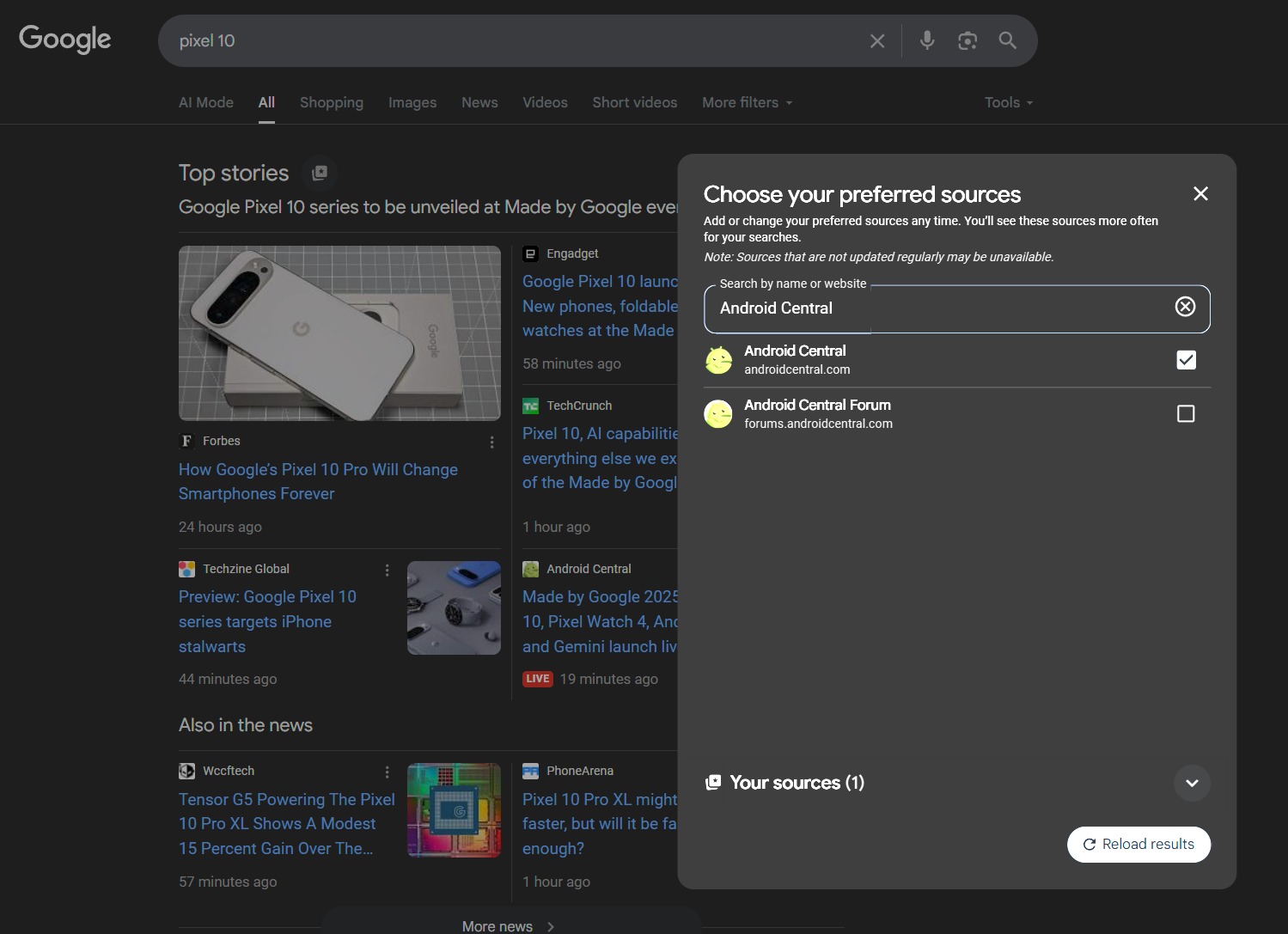Close the preferred sources dialog
The height and width of the screenshot is (934, 1288).
(1200, 194)
